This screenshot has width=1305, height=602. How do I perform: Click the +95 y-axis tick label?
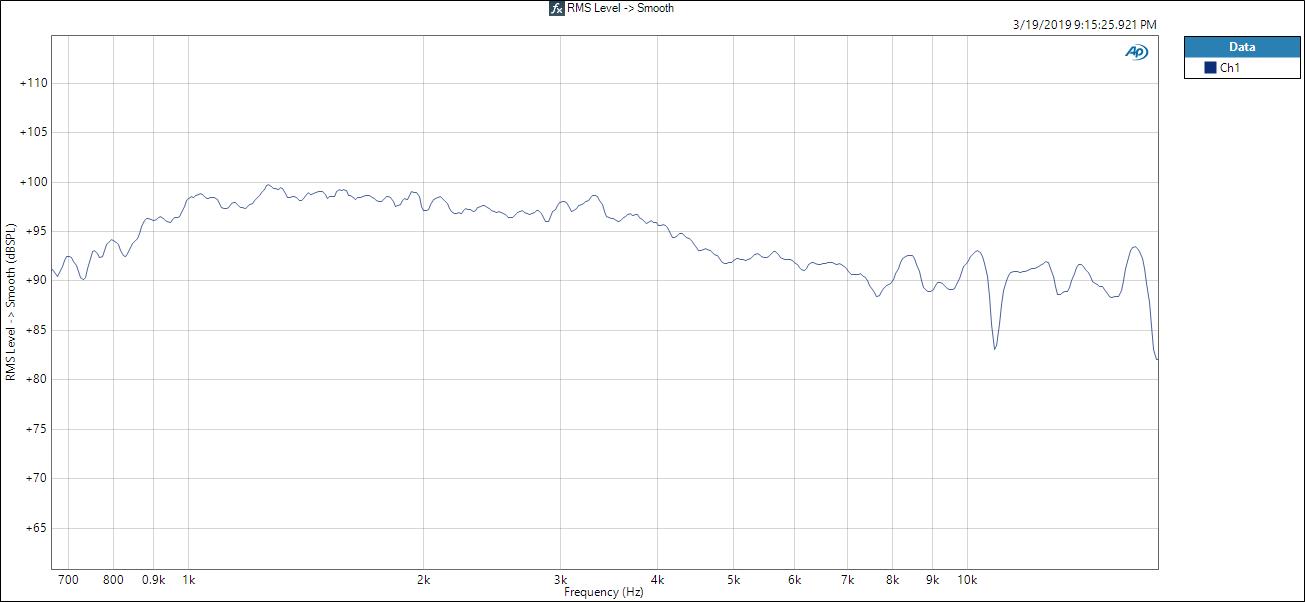pos(37,231)
